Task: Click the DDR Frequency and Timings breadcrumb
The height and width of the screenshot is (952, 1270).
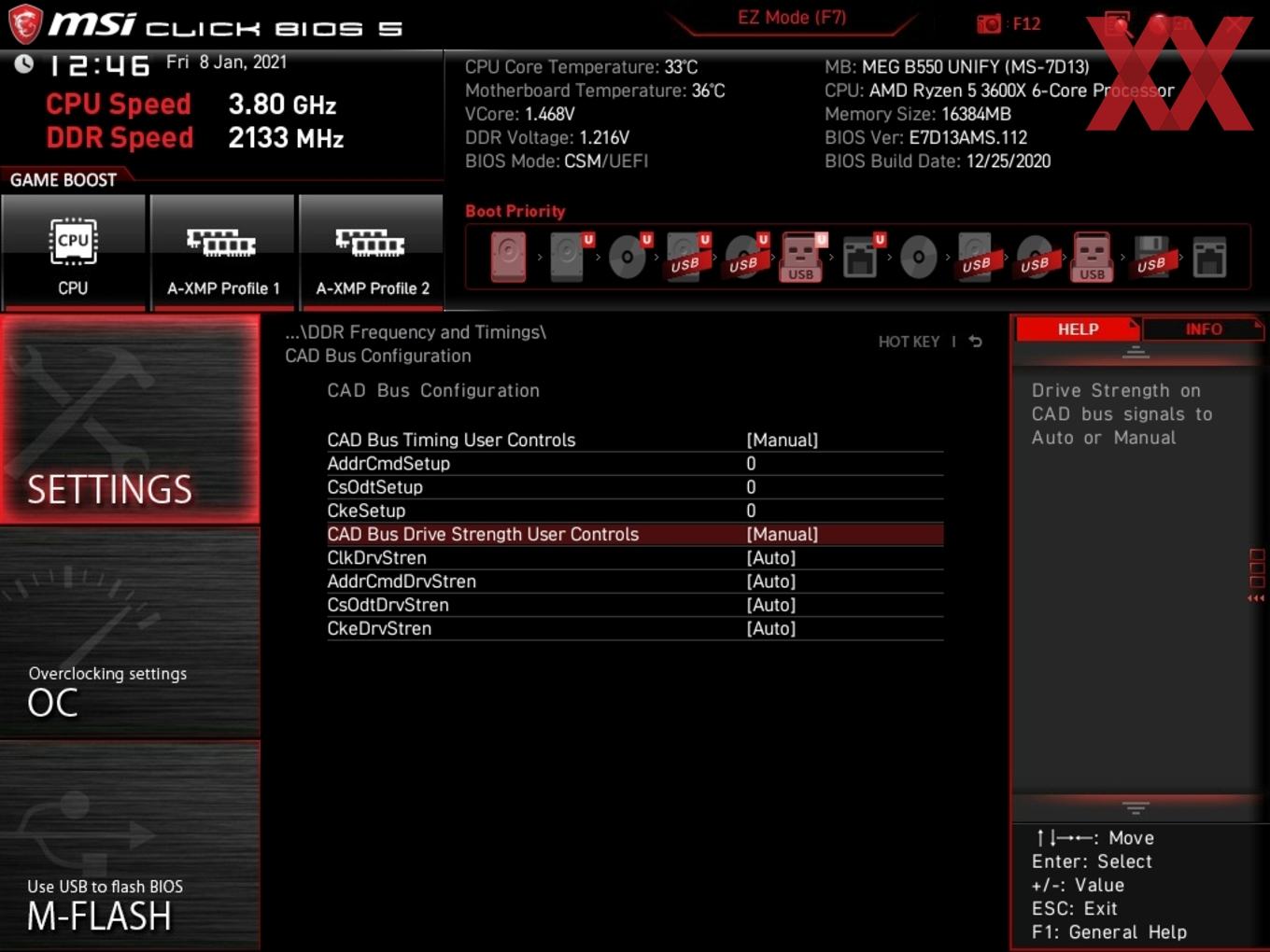Action: coord(416,332)
